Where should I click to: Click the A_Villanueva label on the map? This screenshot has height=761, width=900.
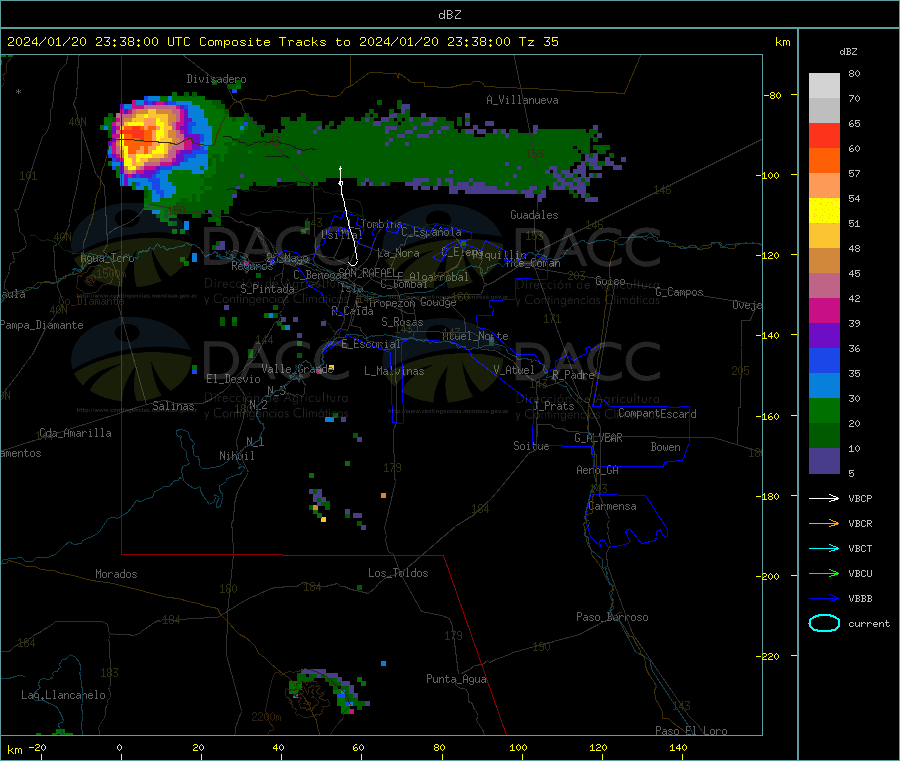coord(522,100)
